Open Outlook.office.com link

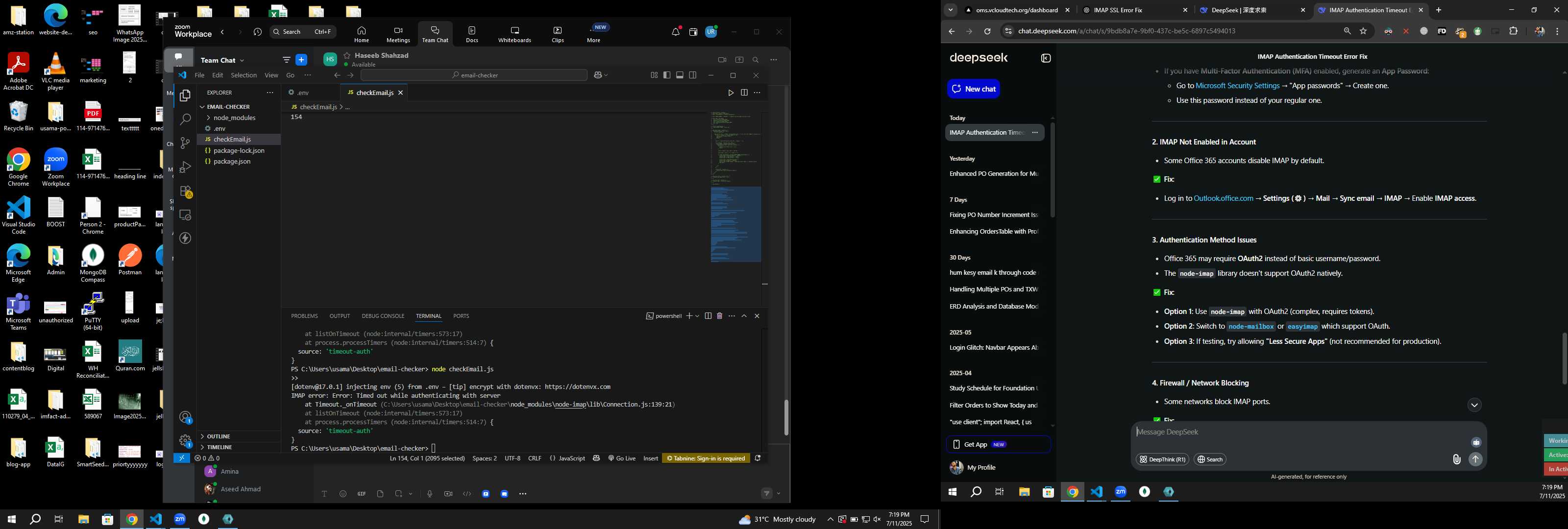pos(1223,198)
